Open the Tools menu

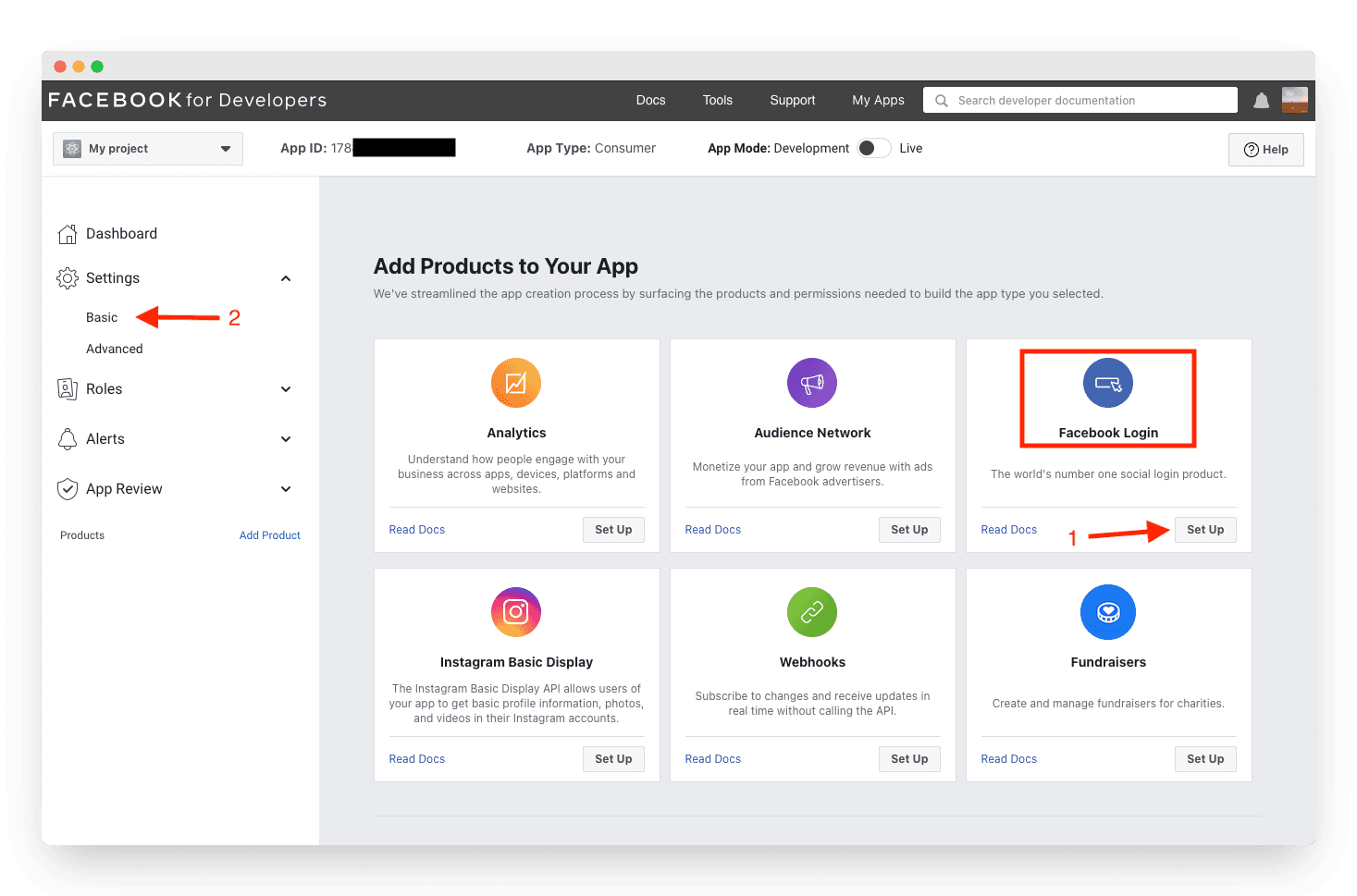pos(718,100)
